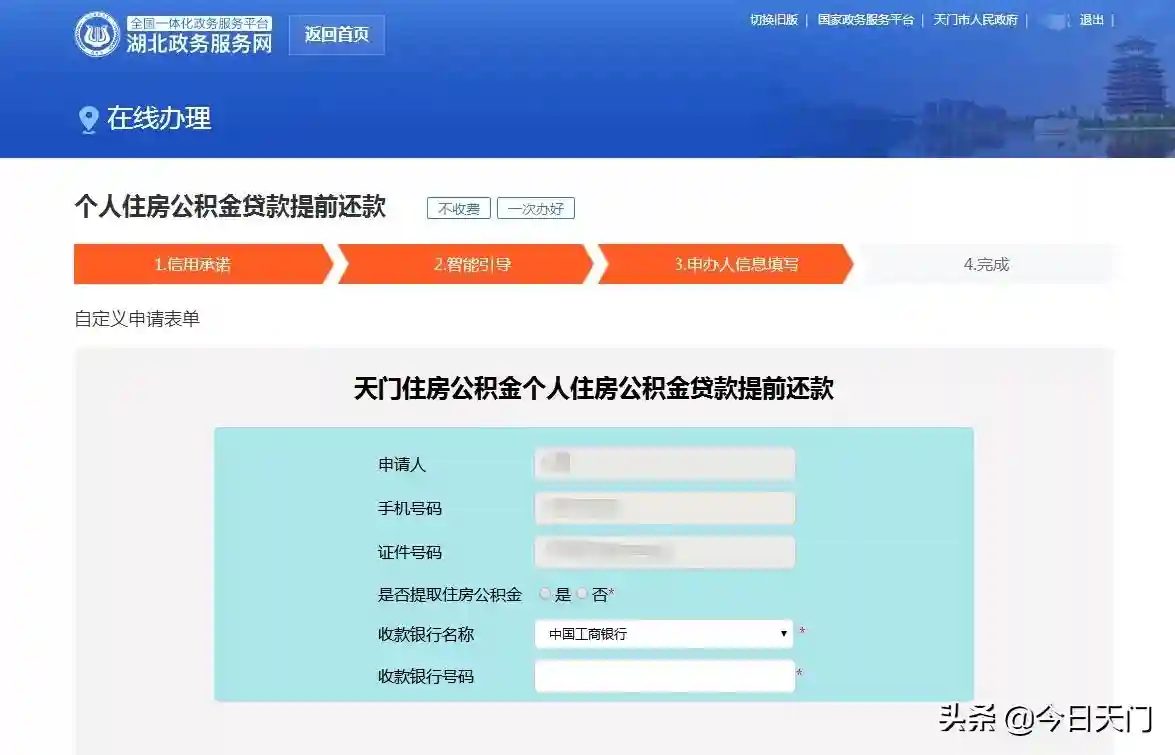Click the 一次办好 tag
Screen dimensions: 1175x755
pos(536,208)
